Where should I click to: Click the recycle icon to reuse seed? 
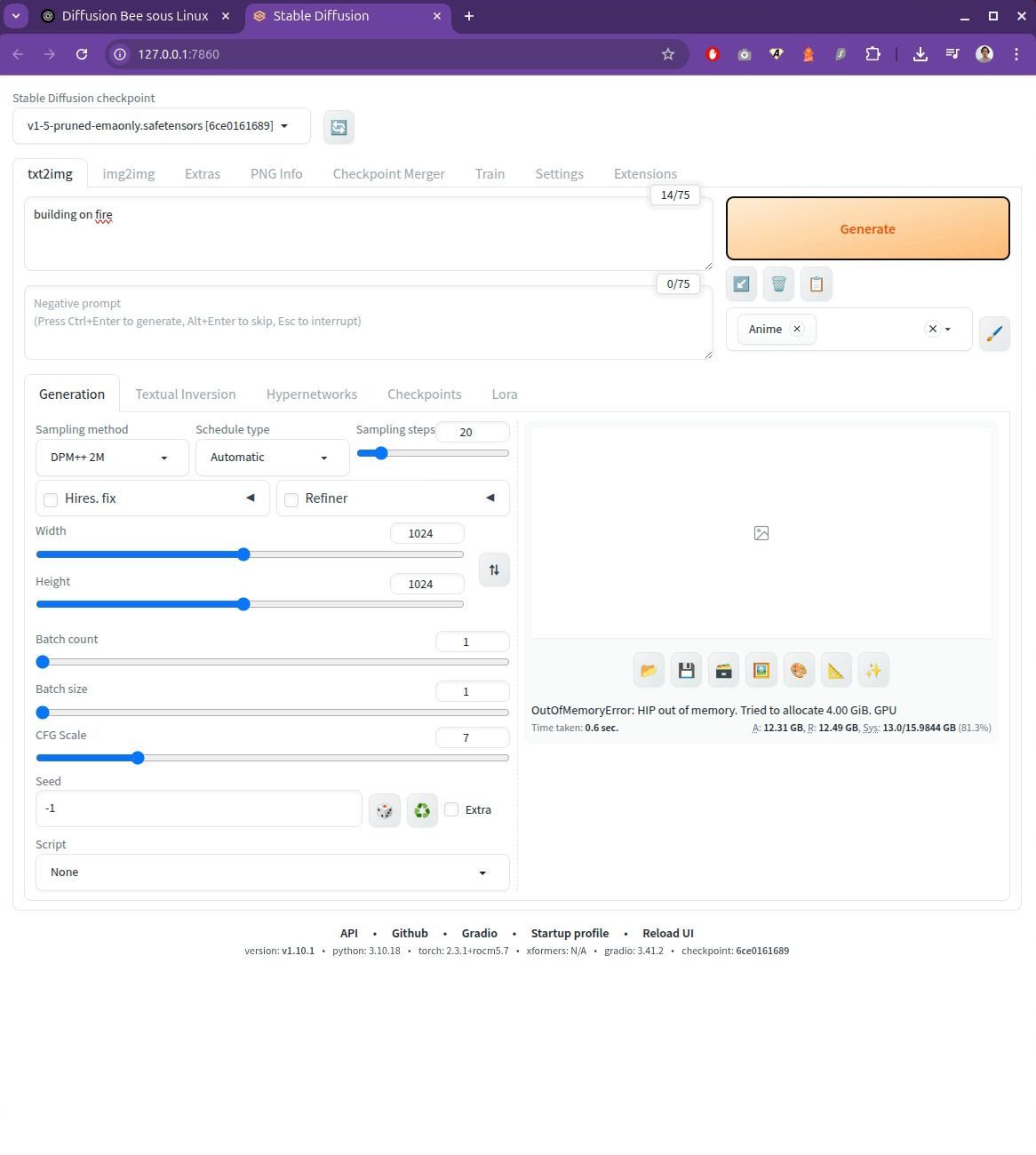tap(422, 810)
